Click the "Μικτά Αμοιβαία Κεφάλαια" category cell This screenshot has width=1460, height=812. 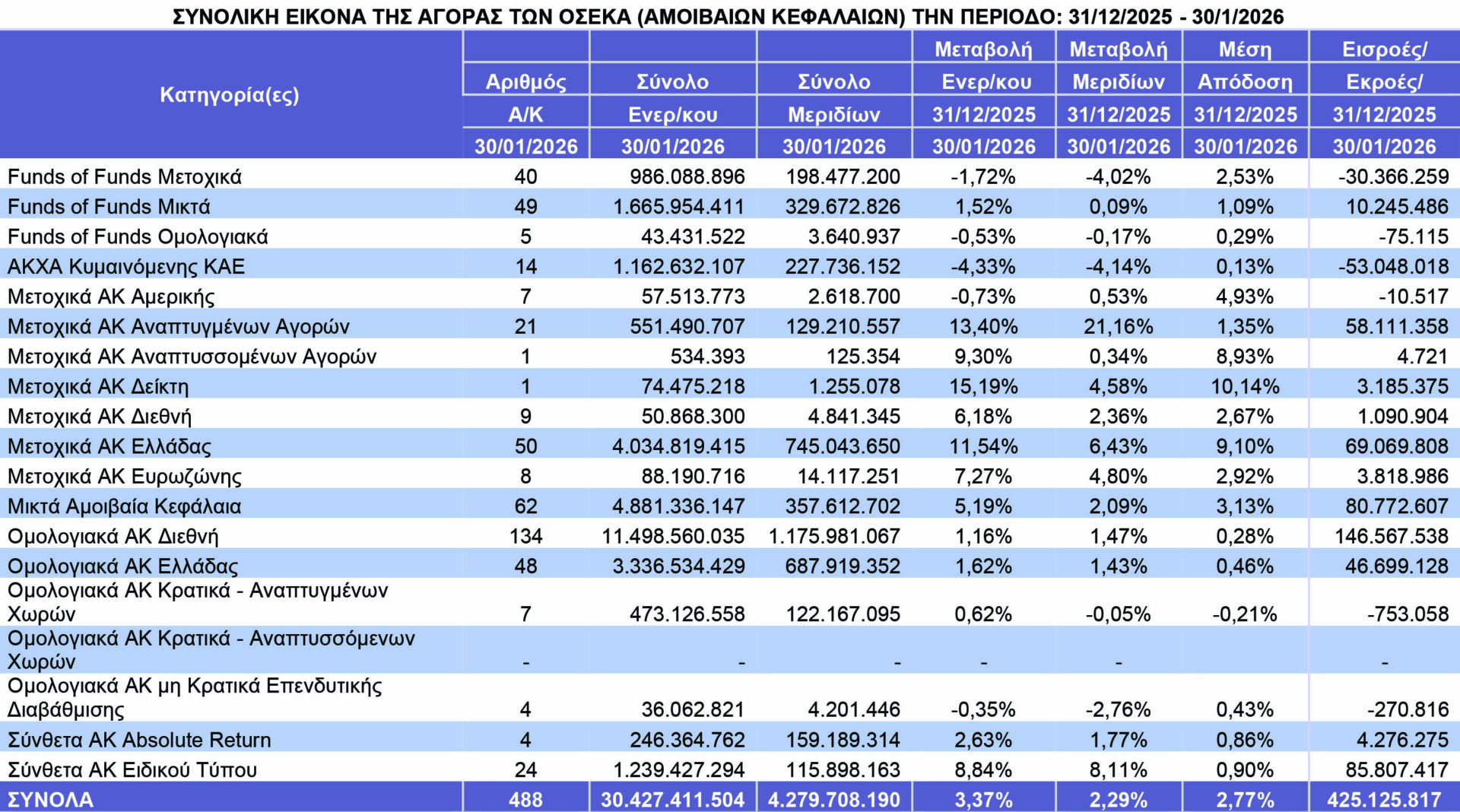[x=125, y=506]
